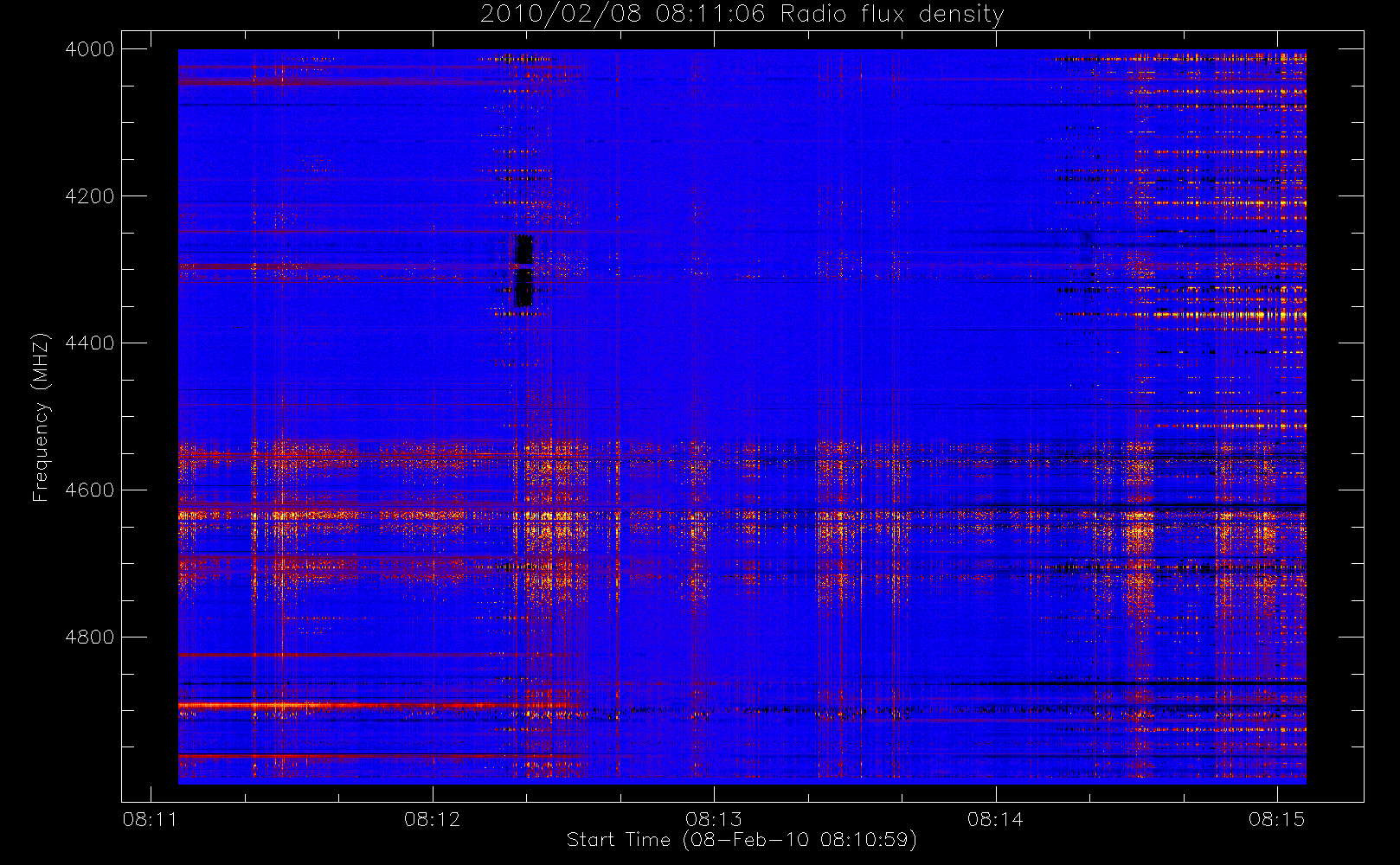1400x865 pixels.
Task: Click the 08:15 time tick label
Action: click(x=1277, y=819)
